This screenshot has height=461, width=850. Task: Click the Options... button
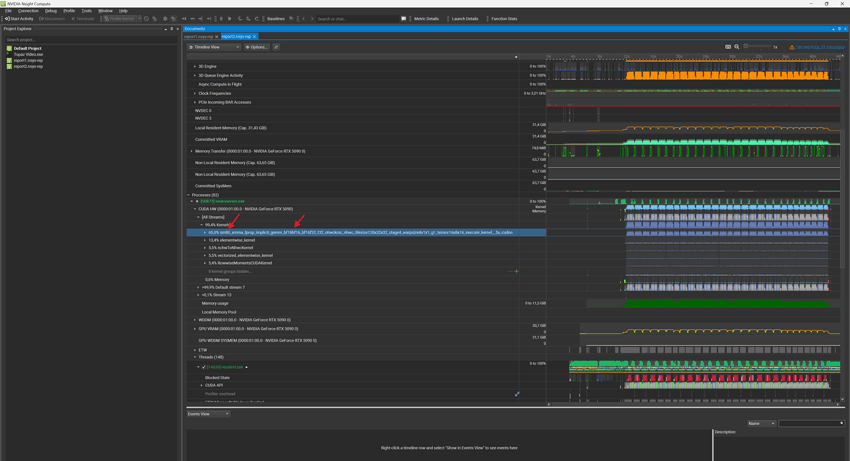coord(256,47)
